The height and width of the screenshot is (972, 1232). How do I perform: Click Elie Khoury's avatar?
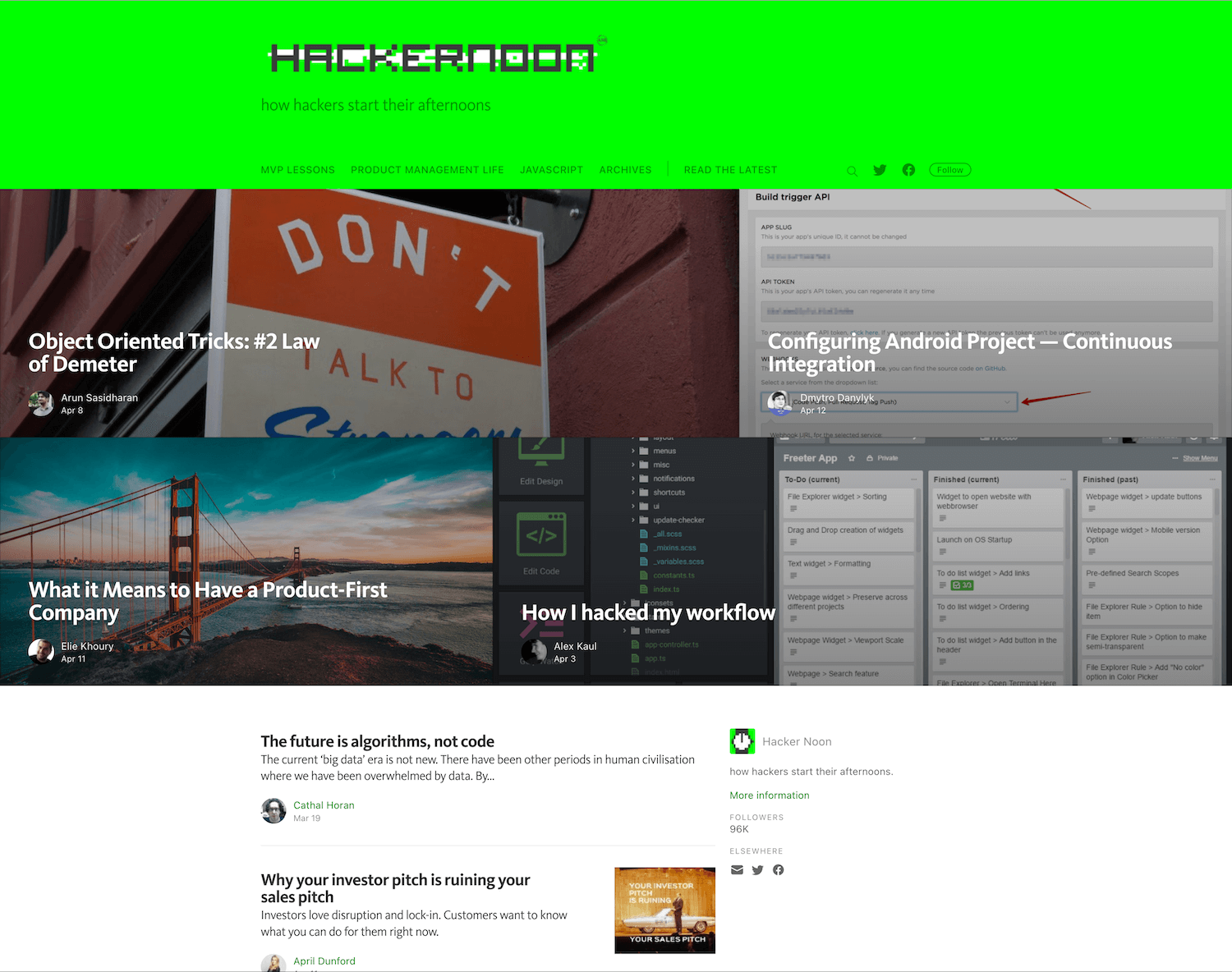[x=41, y=652]
